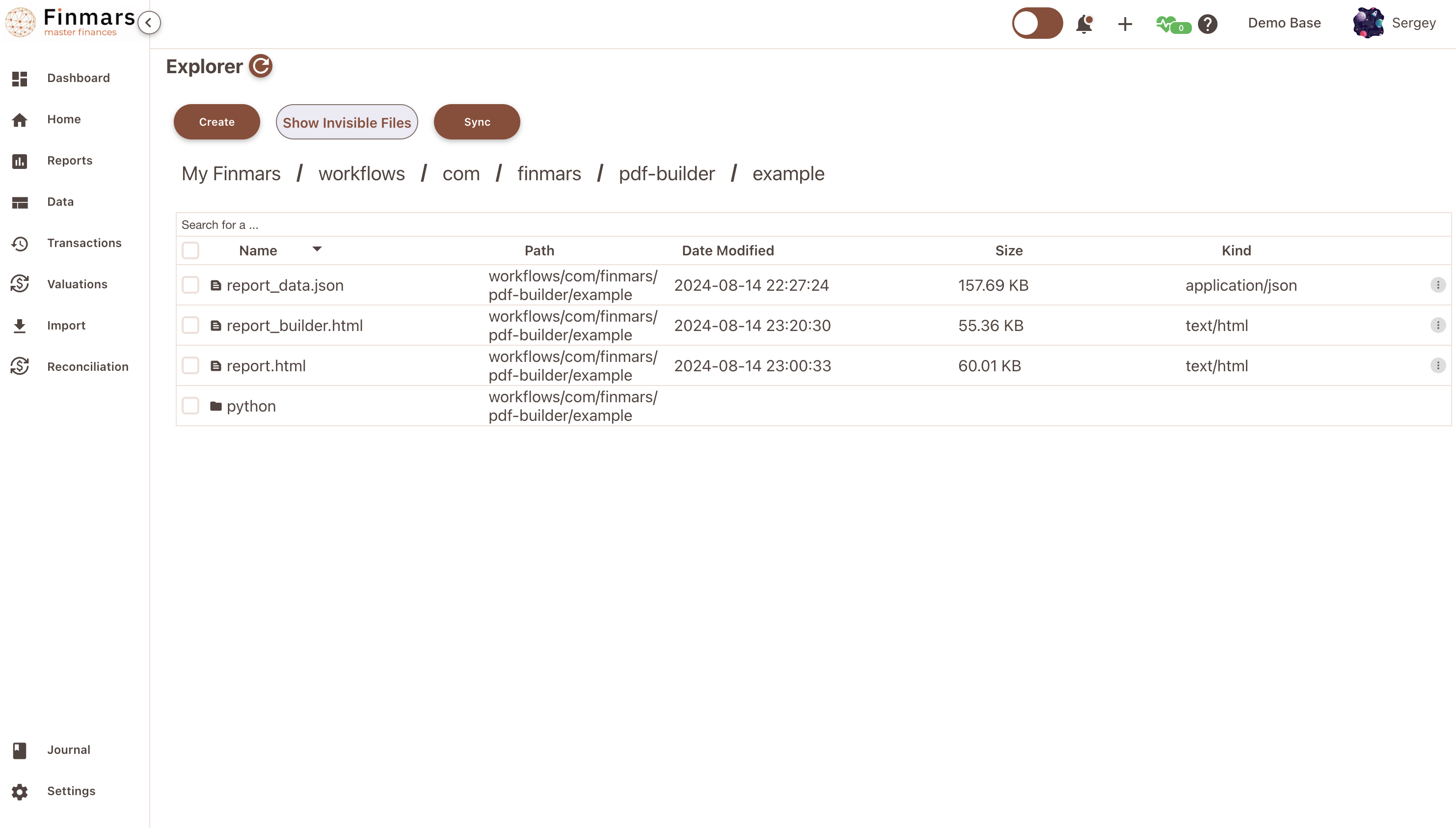1456x828 pixels.
Task: Open more options for report.html
Action: [x=1438, y=366]
